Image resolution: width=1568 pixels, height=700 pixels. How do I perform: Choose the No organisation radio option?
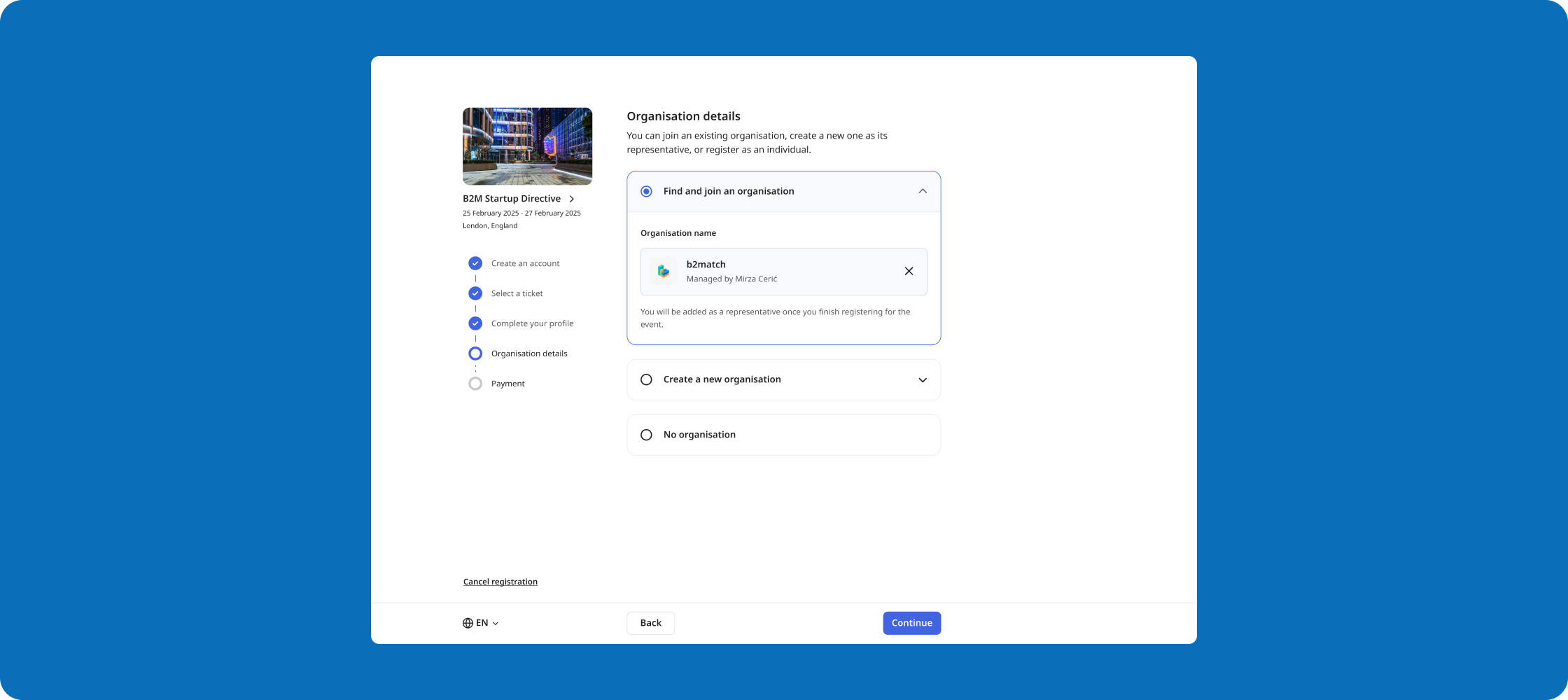pyautogui.click(x=646, y=435)
